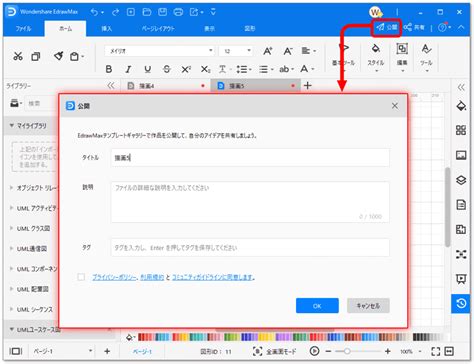Switch to the 表示 ribbon tab
474x364 pixels.
[x=210, y=29]
